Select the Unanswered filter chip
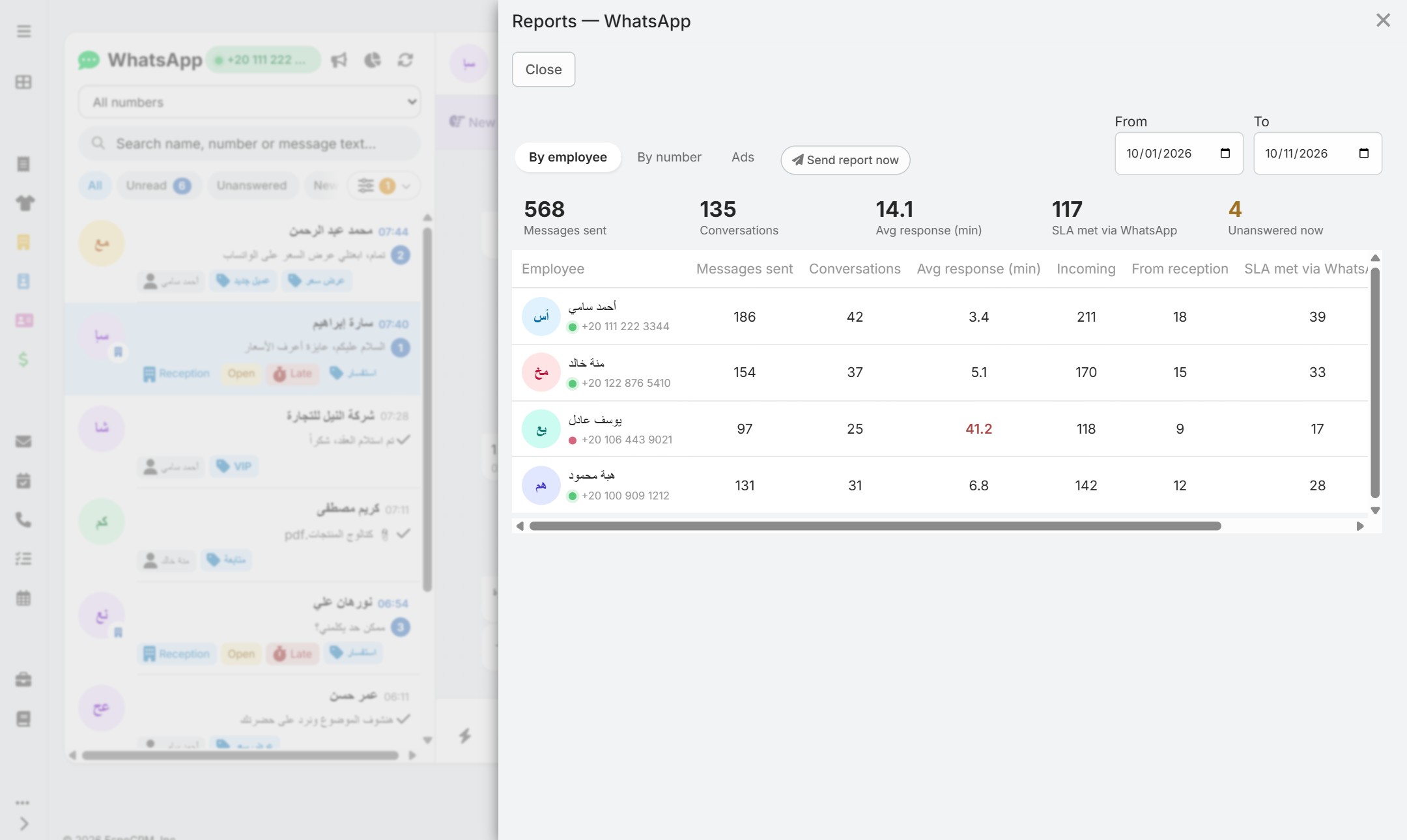The height and width of the screenshot is (840, 1407). click(251, 186)
